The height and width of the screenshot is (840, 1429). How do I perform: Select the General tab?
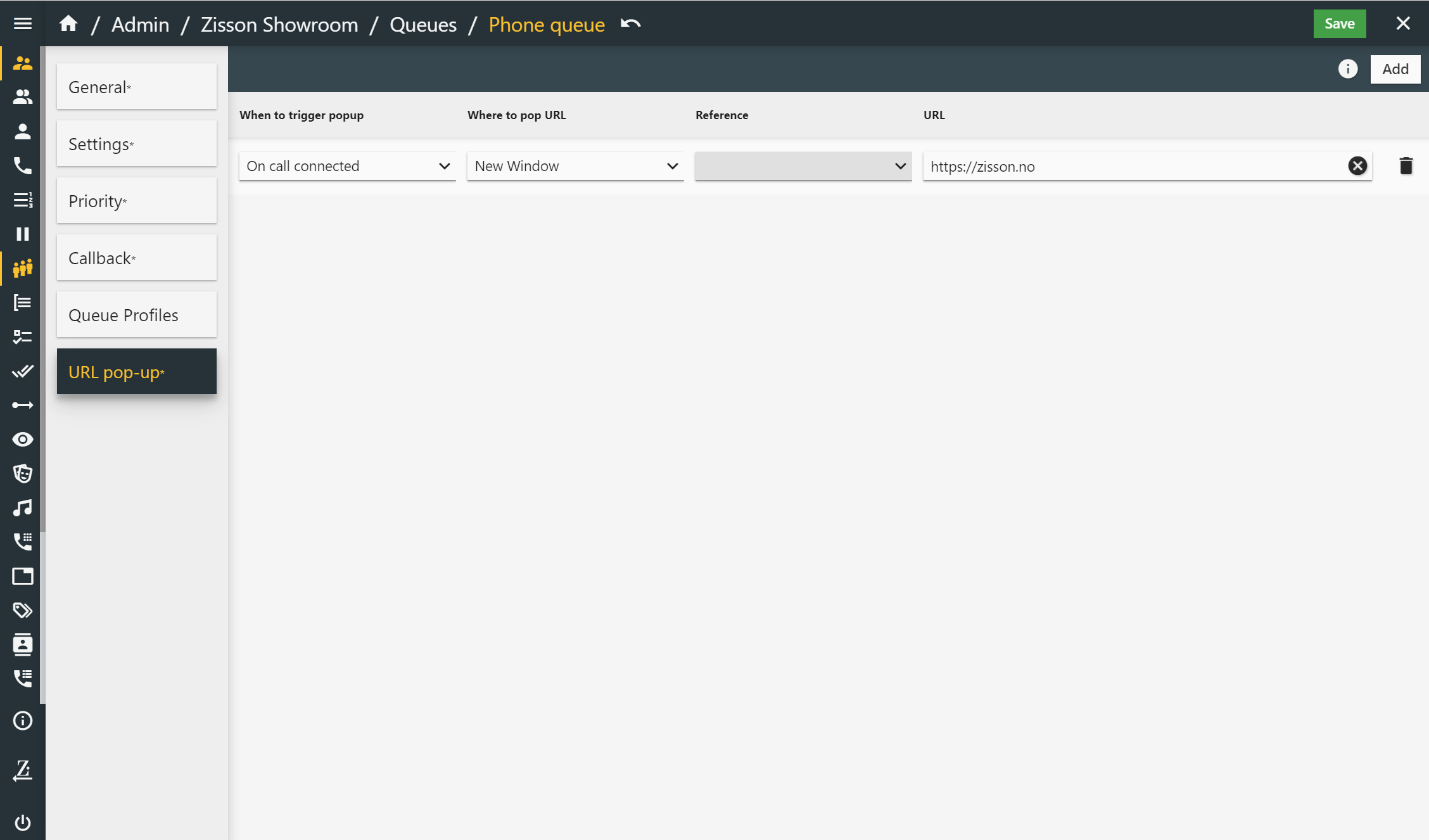coord(137,86)
